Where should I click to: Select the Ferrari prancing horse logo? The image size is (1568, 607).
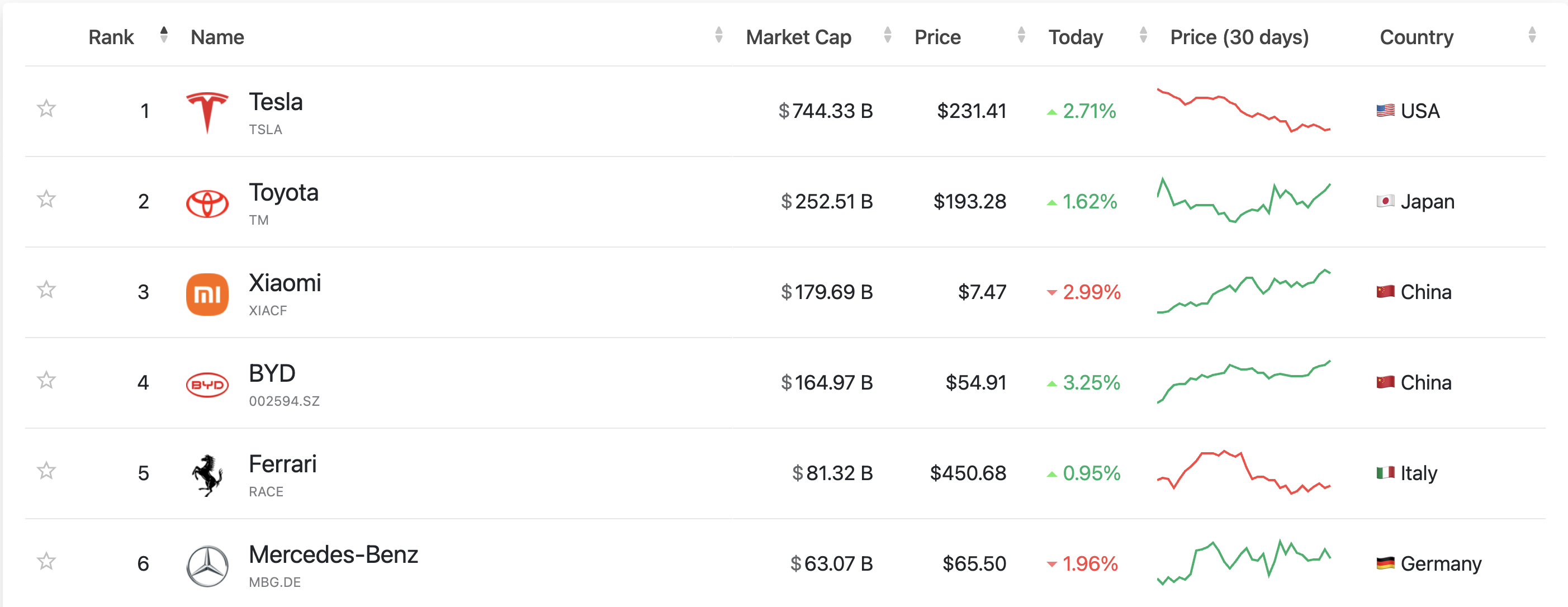[207, 476]
